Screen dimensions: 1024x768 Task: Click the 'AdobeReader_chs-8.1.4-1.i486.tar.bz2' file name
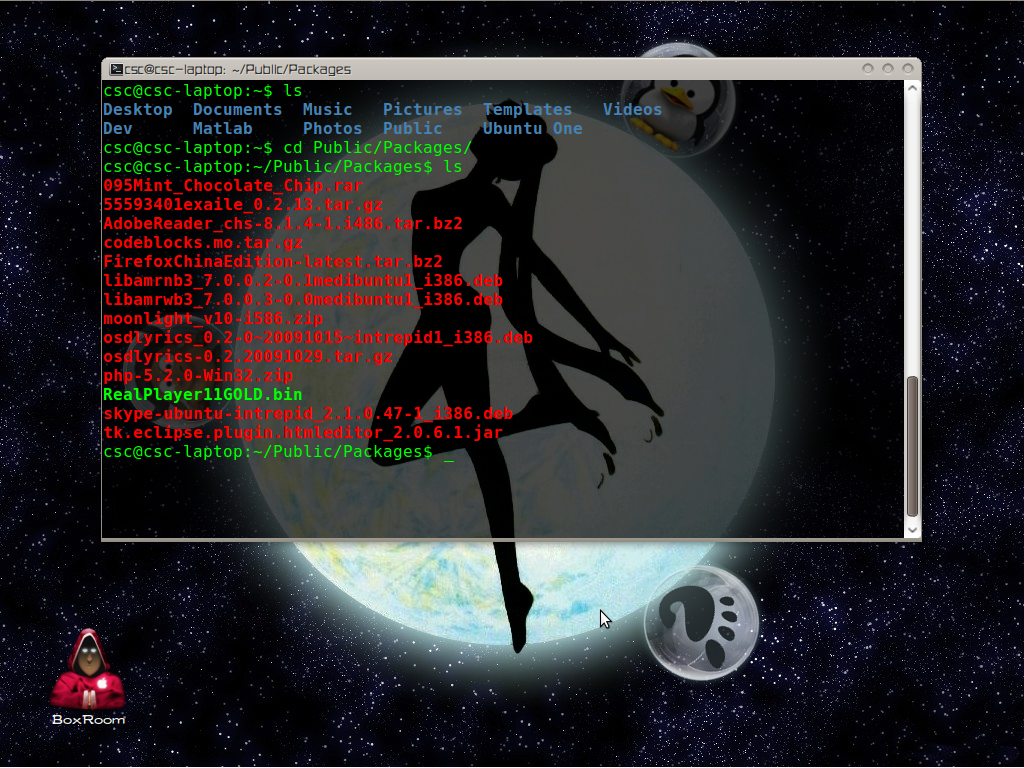[283, 223]
